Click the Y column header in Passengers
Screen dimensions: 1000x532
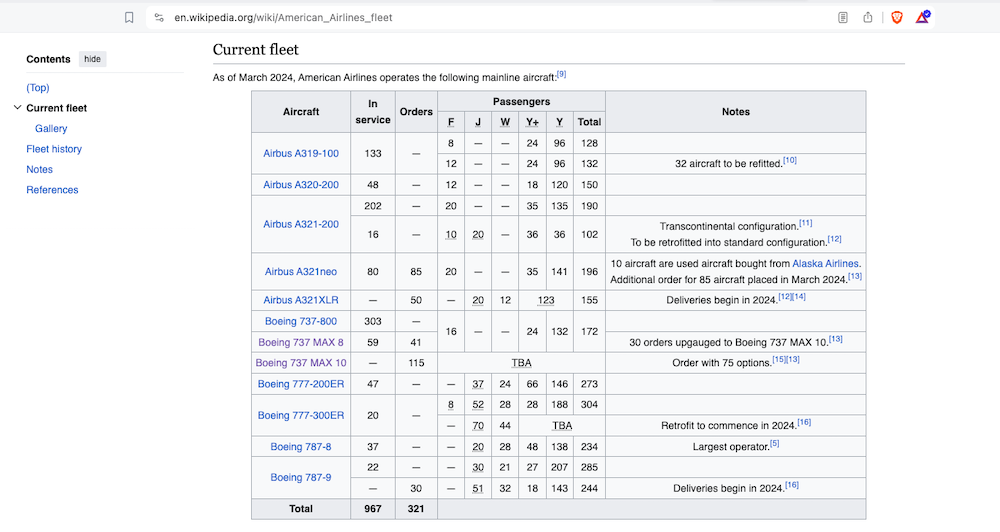click(x=559, y=122)
